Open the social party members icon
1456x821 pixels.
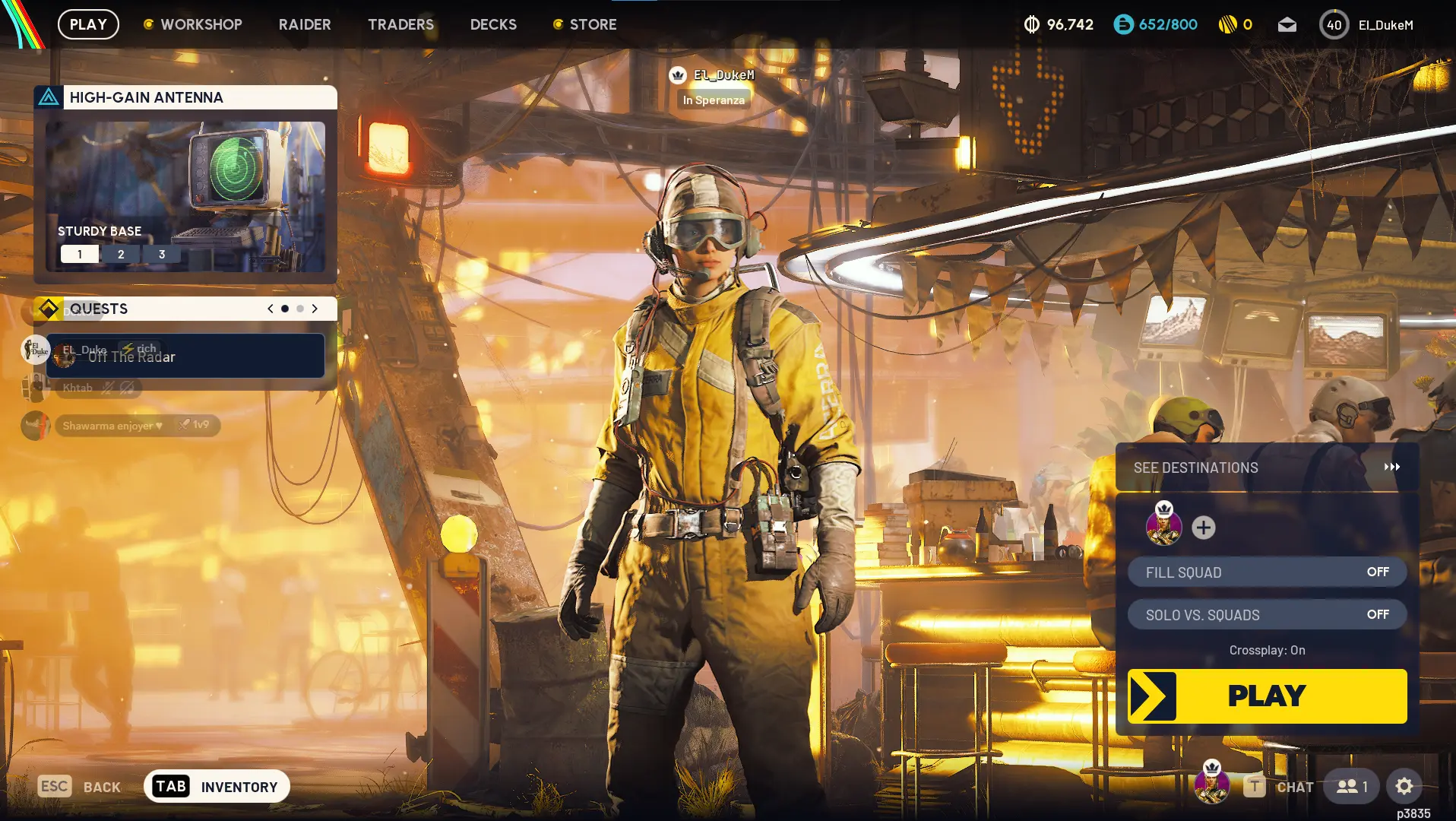pyautogui.click(x=1351, y=786)
